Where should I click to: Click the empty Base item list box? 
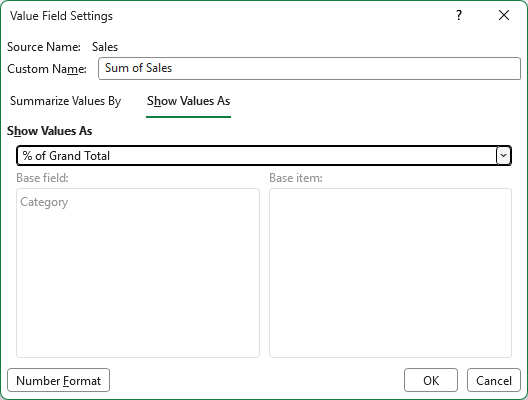390,273
